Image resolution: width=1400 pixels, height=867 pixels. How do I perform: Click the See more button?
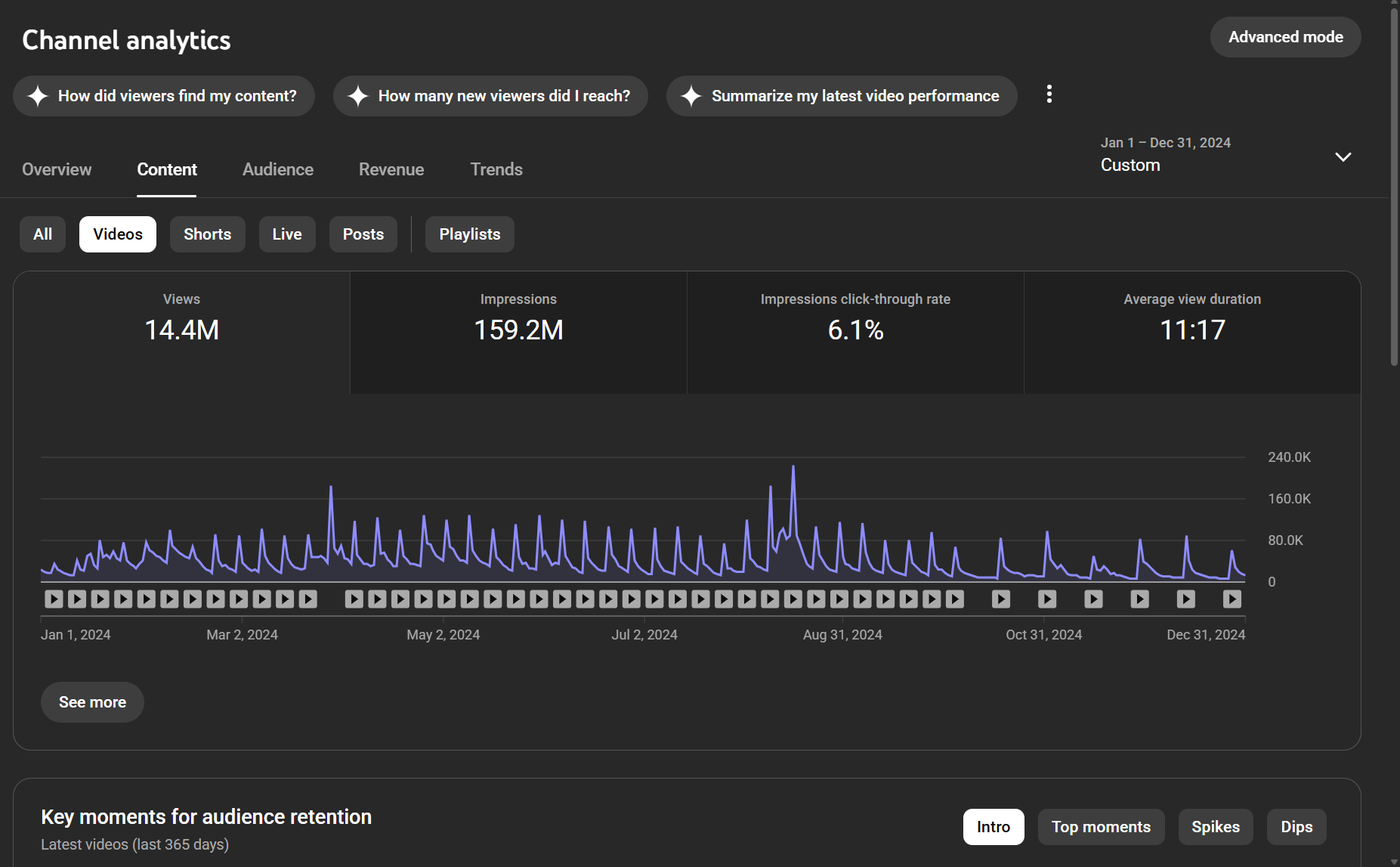92,702
